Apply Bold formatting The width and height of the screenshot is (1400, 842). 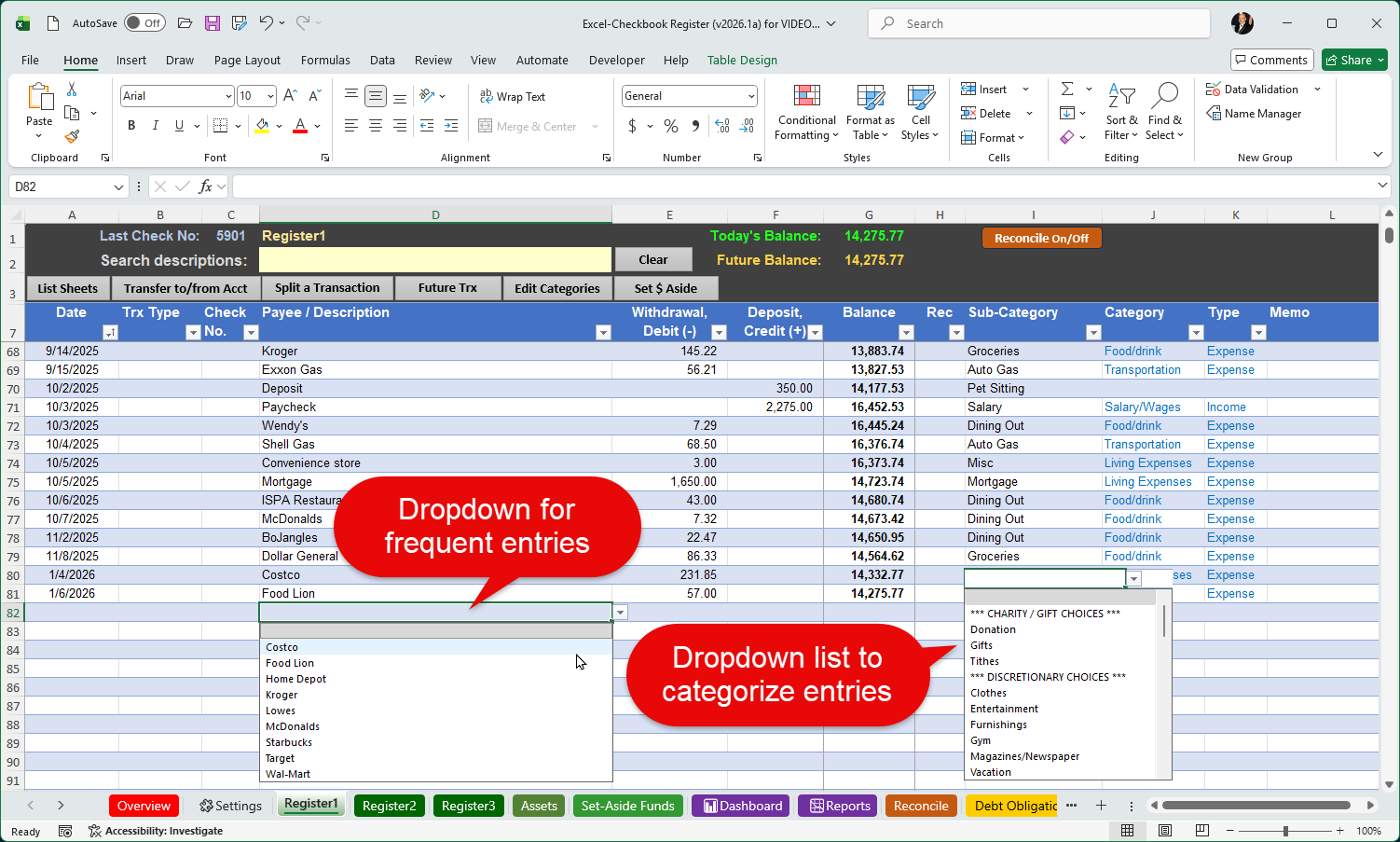[x=131, y=126]
